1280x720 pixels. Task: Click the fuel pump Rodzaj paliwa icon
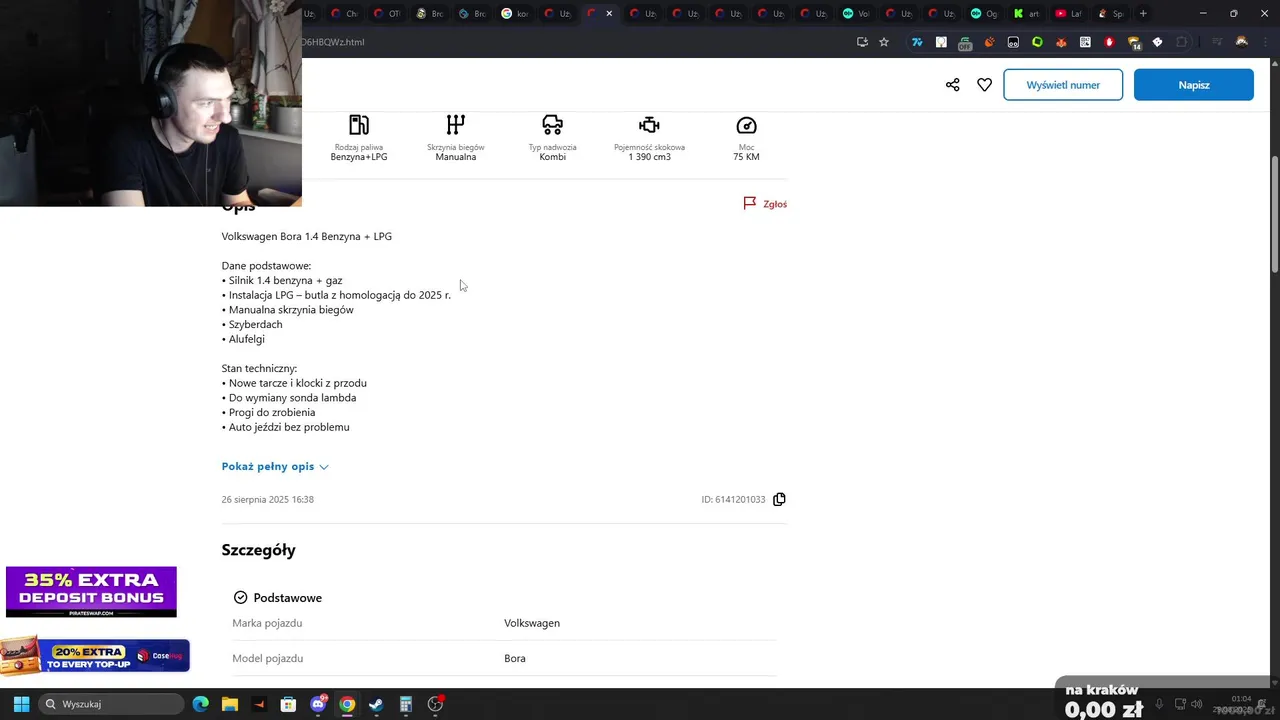pyautogui.click(x=359, y=125)
